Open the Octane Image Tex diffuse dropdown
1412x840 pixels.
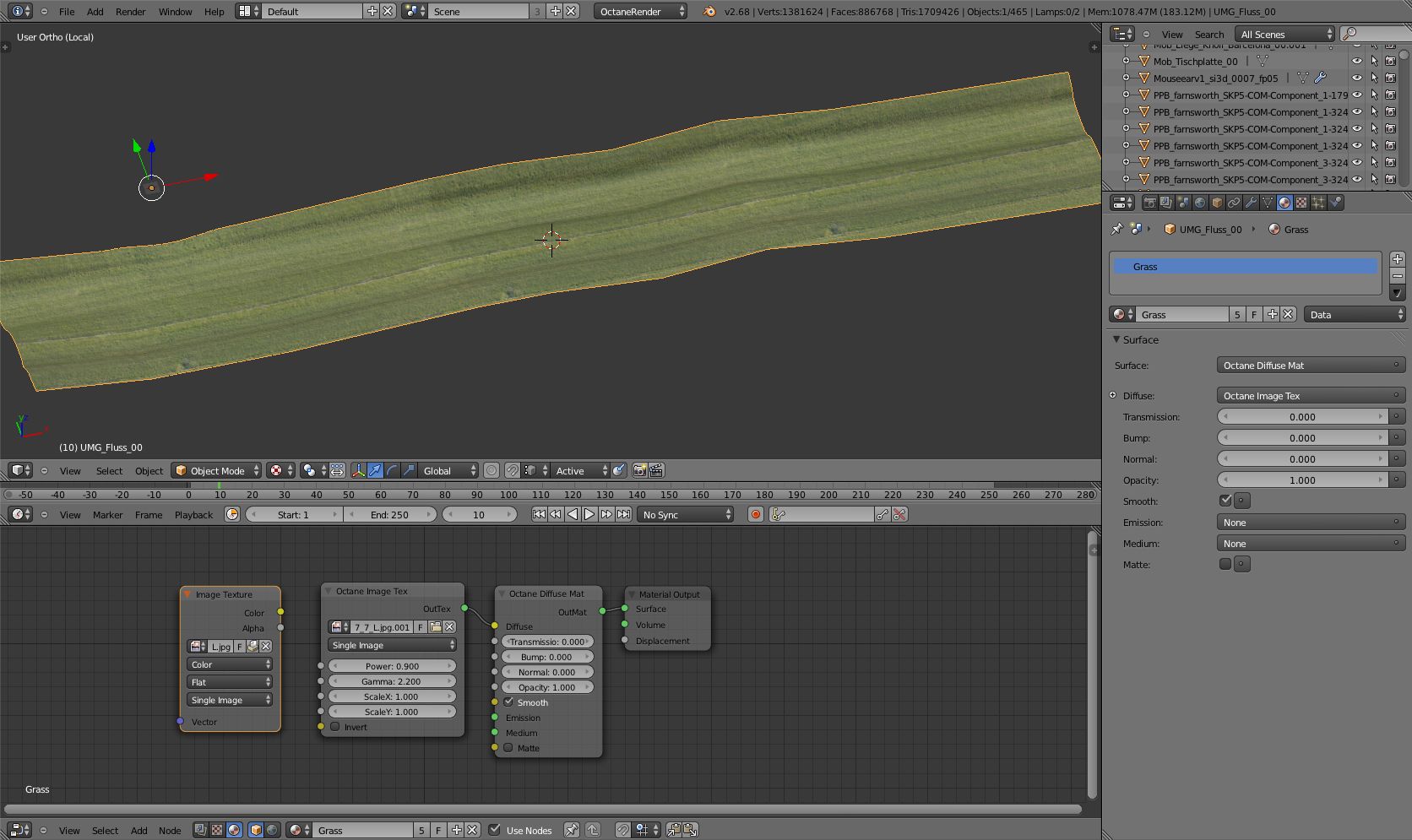click(x=1311, y=396)
